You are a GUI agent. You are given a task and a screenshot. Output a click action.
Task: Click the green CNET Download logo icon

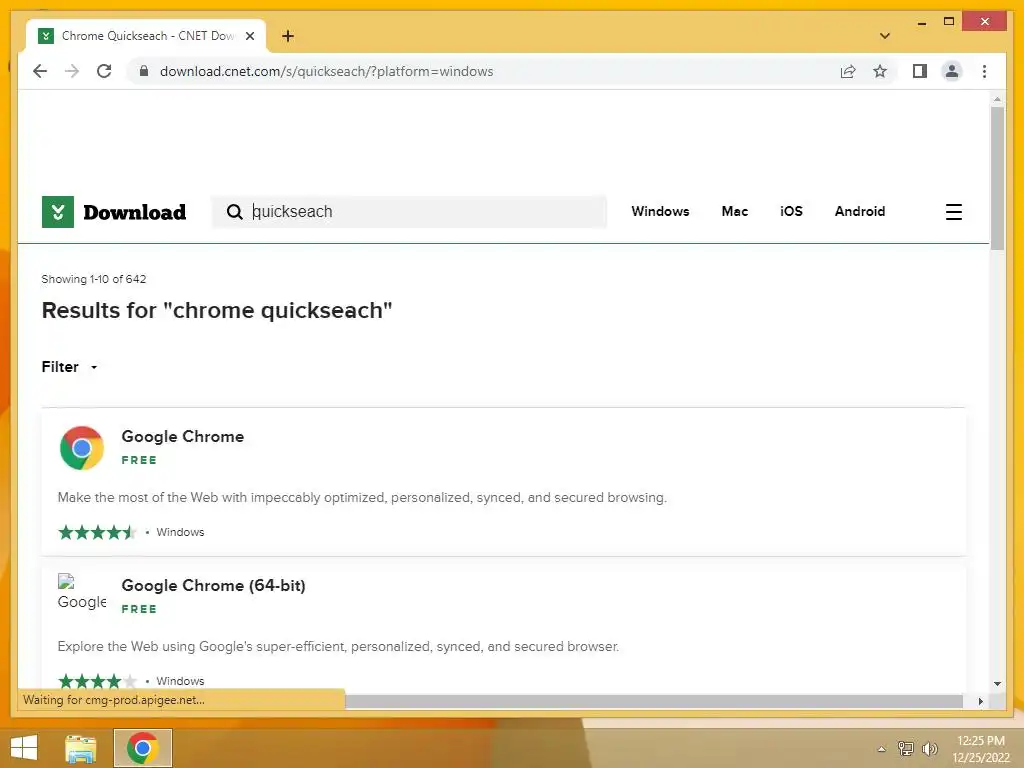click(x=57, y=212)
